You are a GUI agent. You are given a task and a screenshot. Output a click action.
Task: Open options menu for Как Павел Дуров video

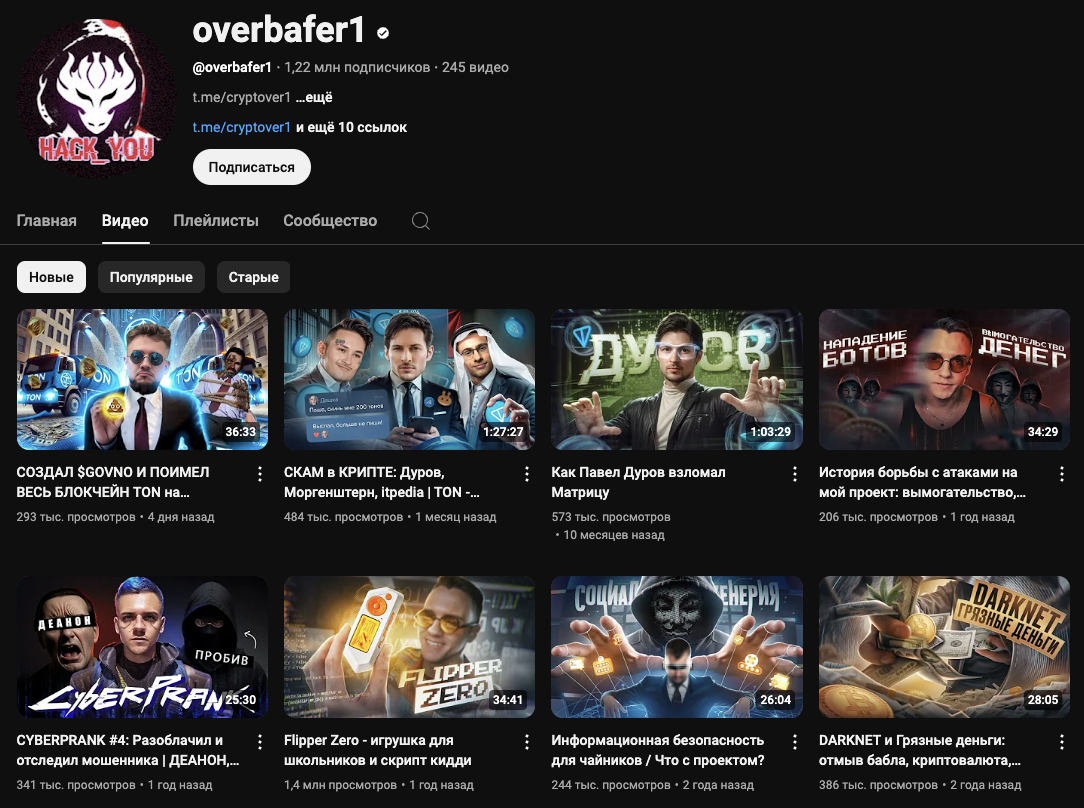point(794,473)
